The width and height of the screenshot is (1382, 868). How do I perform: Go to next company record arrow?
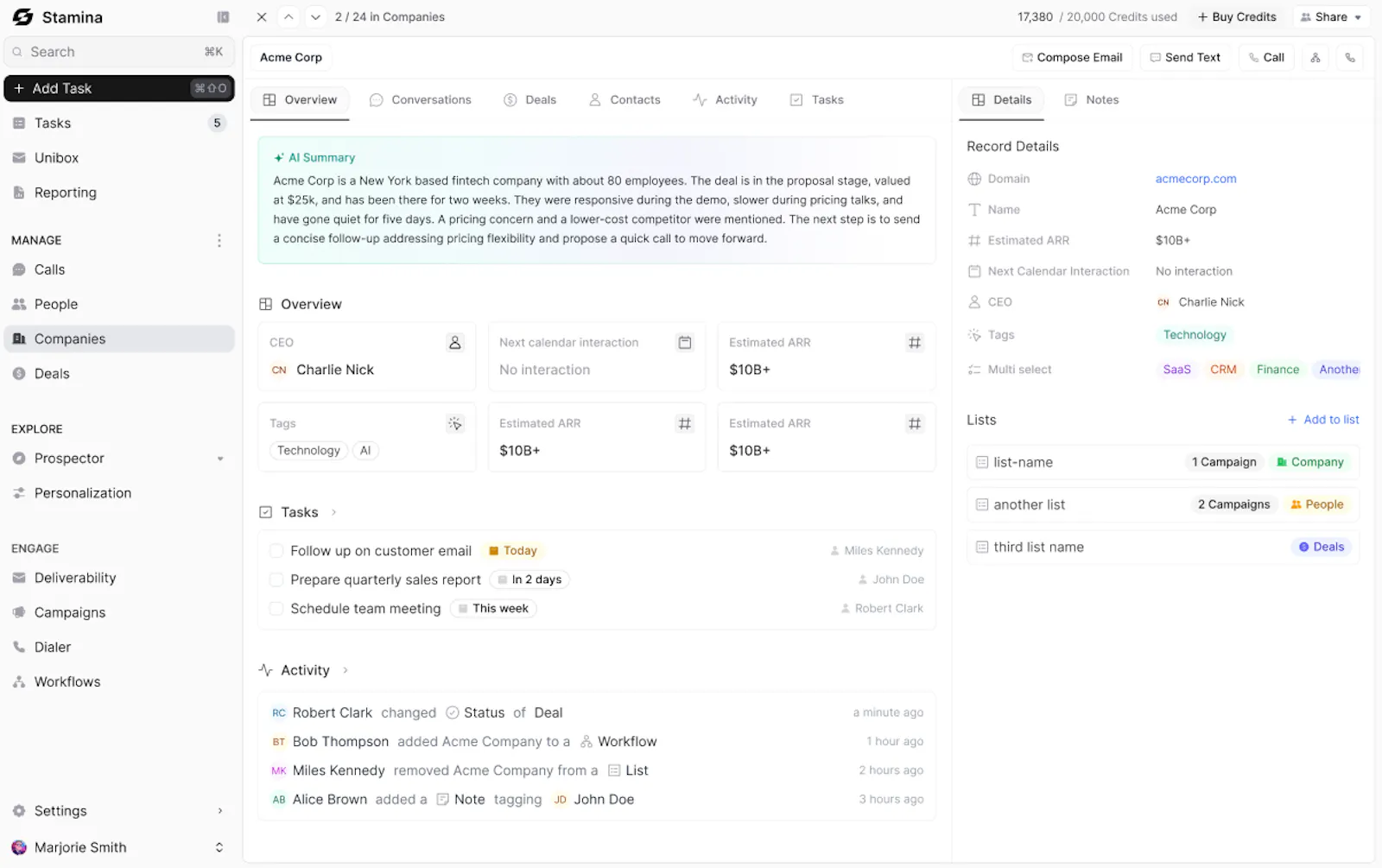[x=316, y=17]
